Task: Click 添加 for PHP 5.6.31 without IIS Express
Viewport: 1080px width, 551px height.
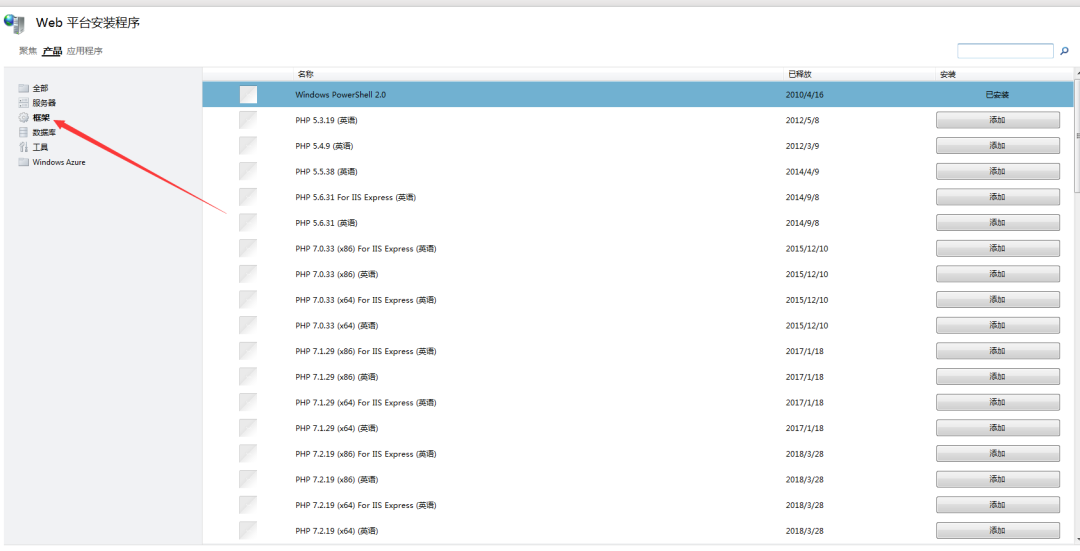Action: (x=997, y=222)
